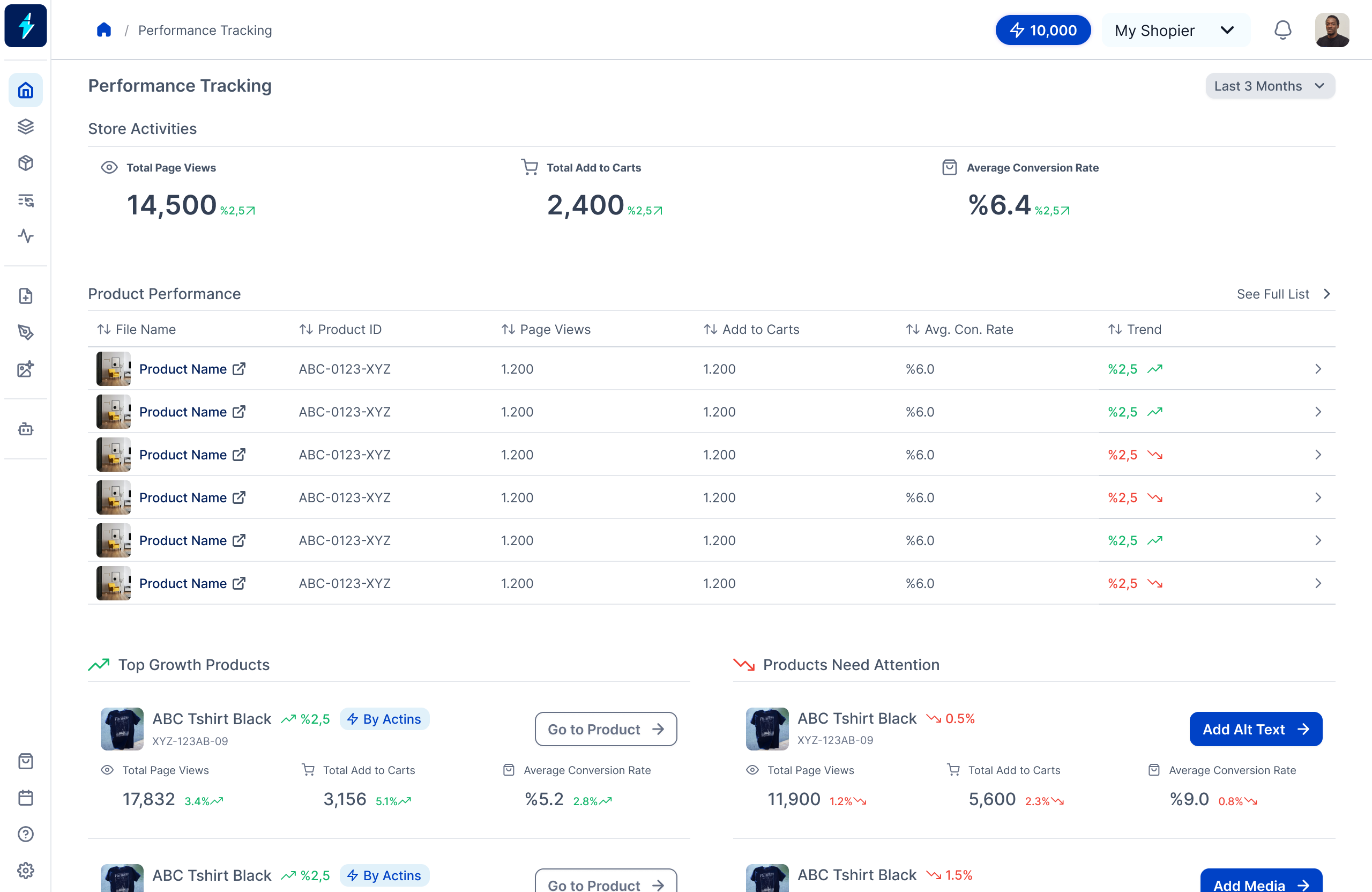The height and width of the screenshot is (892, 1372).
Task: Click the breadcrumb home icon
Action: click(104, 30)
